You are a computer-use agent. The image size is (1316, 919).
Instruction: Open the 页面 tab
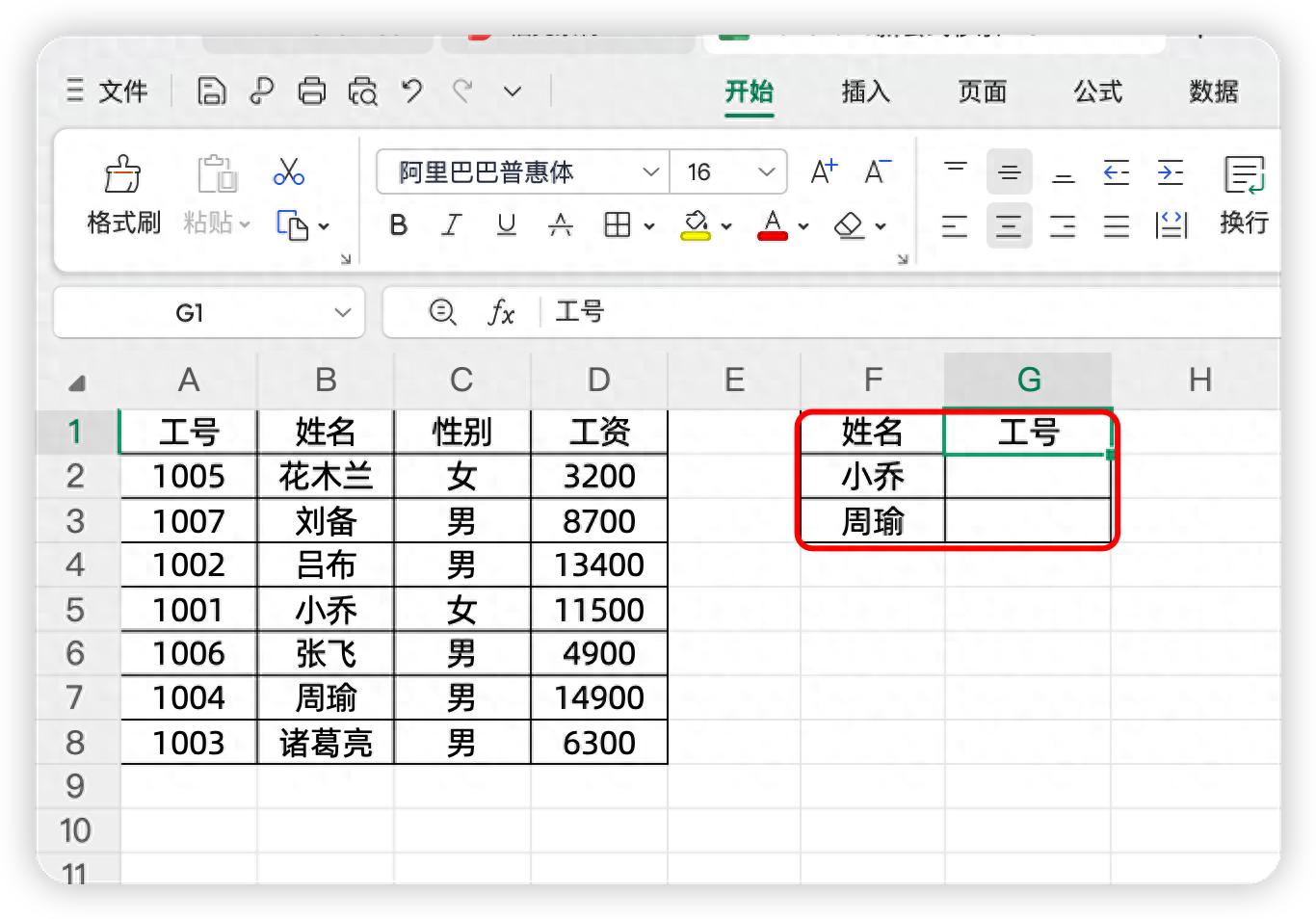coord(982,92)
